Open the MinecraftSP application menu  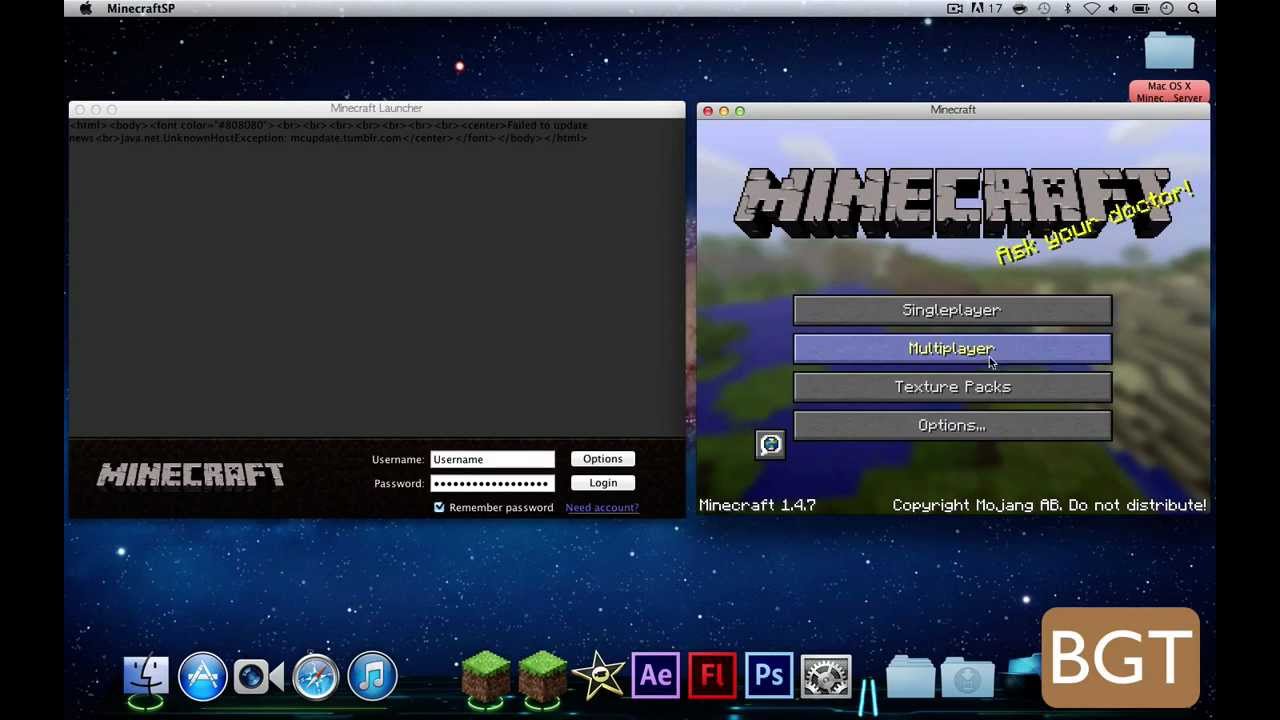pyautogui.click(x=141, y=9)
